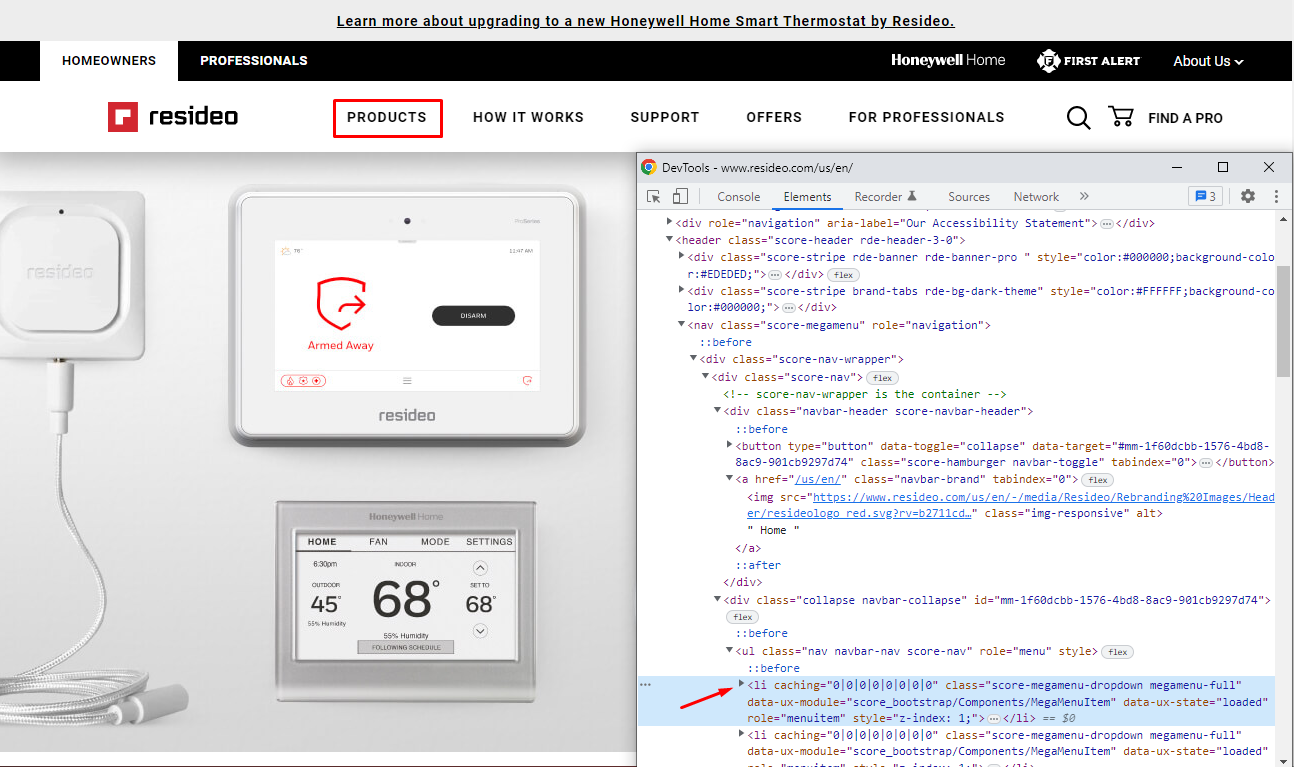This screenshot has height=767, width=1294.
Task: Open the resideologo_red.svg image URL
Action: (x=1012, y=505)
